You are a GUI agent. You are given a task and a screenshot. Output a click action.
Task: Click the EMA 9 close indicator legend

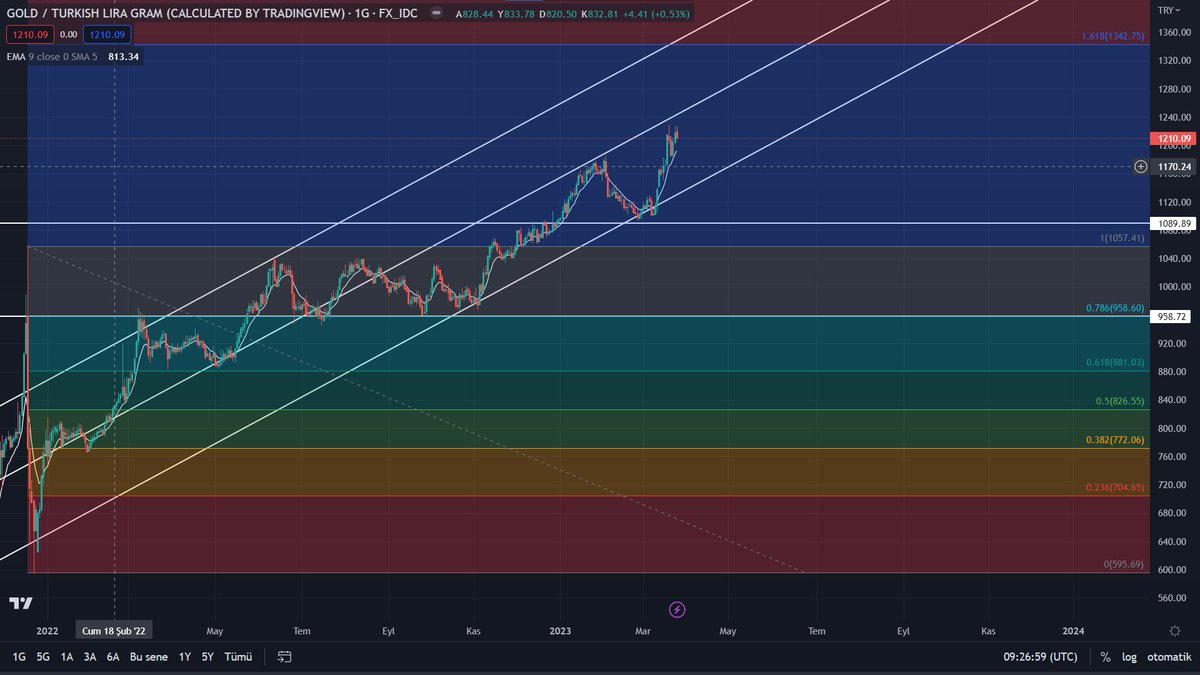click(x=52, y=57)
